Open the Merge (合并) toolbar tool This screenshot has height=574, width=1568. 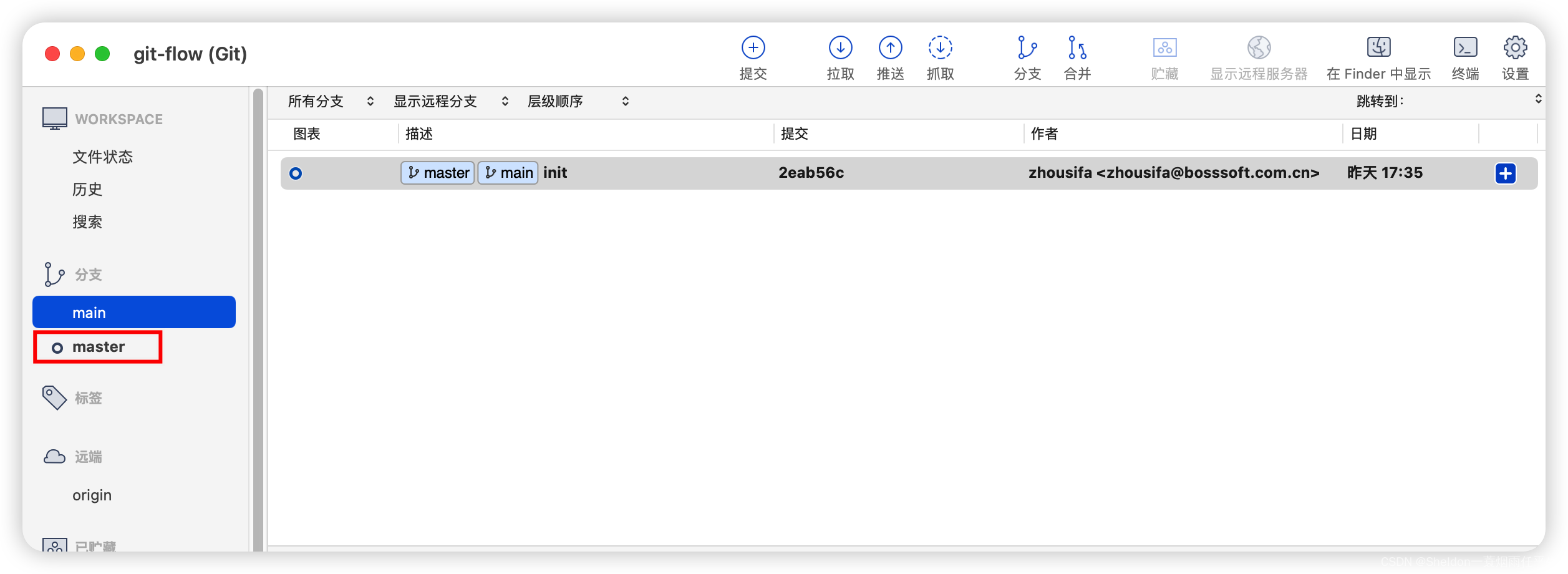click(x=1077, y=47)
